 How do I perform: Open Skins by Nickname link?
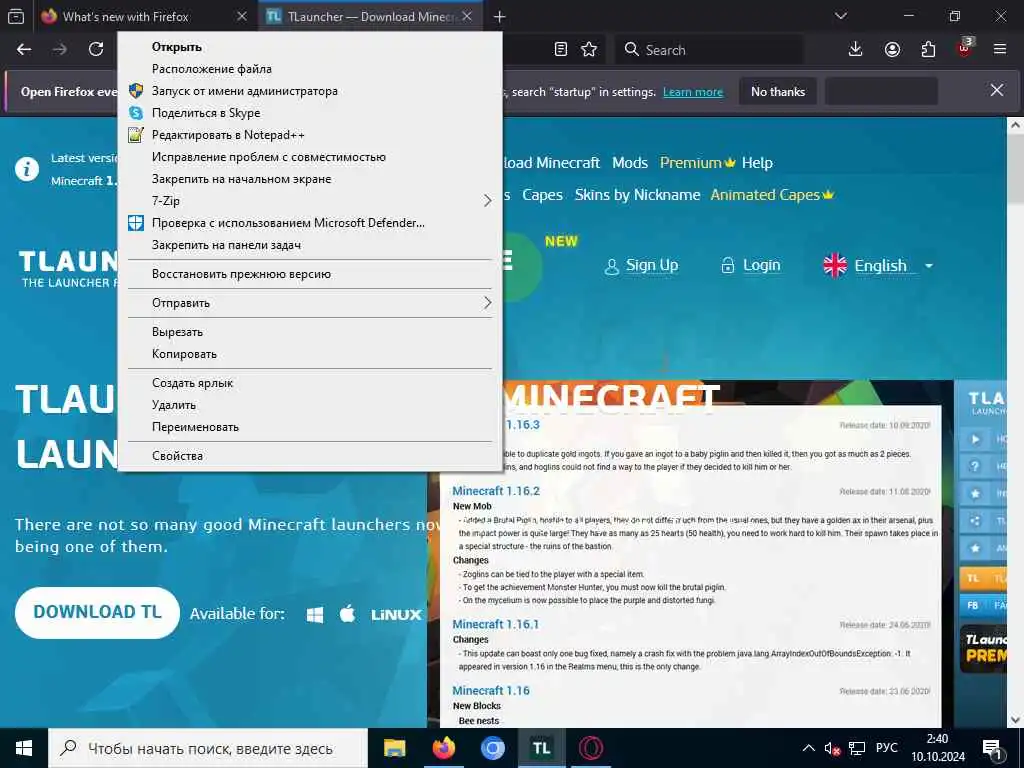tap(637, 195)
